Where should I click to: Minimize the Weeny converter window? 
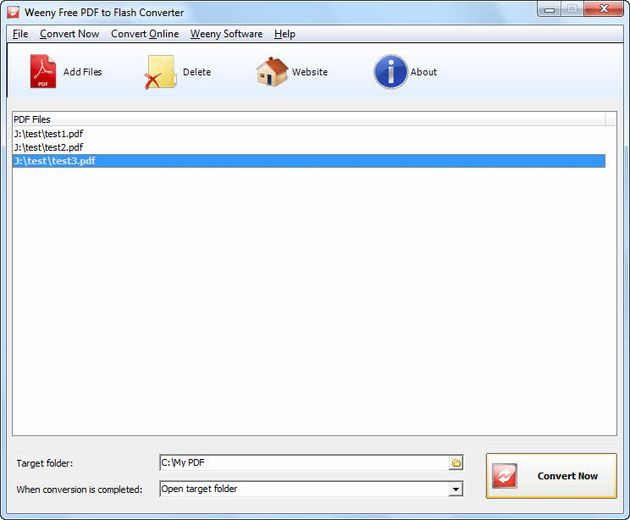(x=550, y=9)
